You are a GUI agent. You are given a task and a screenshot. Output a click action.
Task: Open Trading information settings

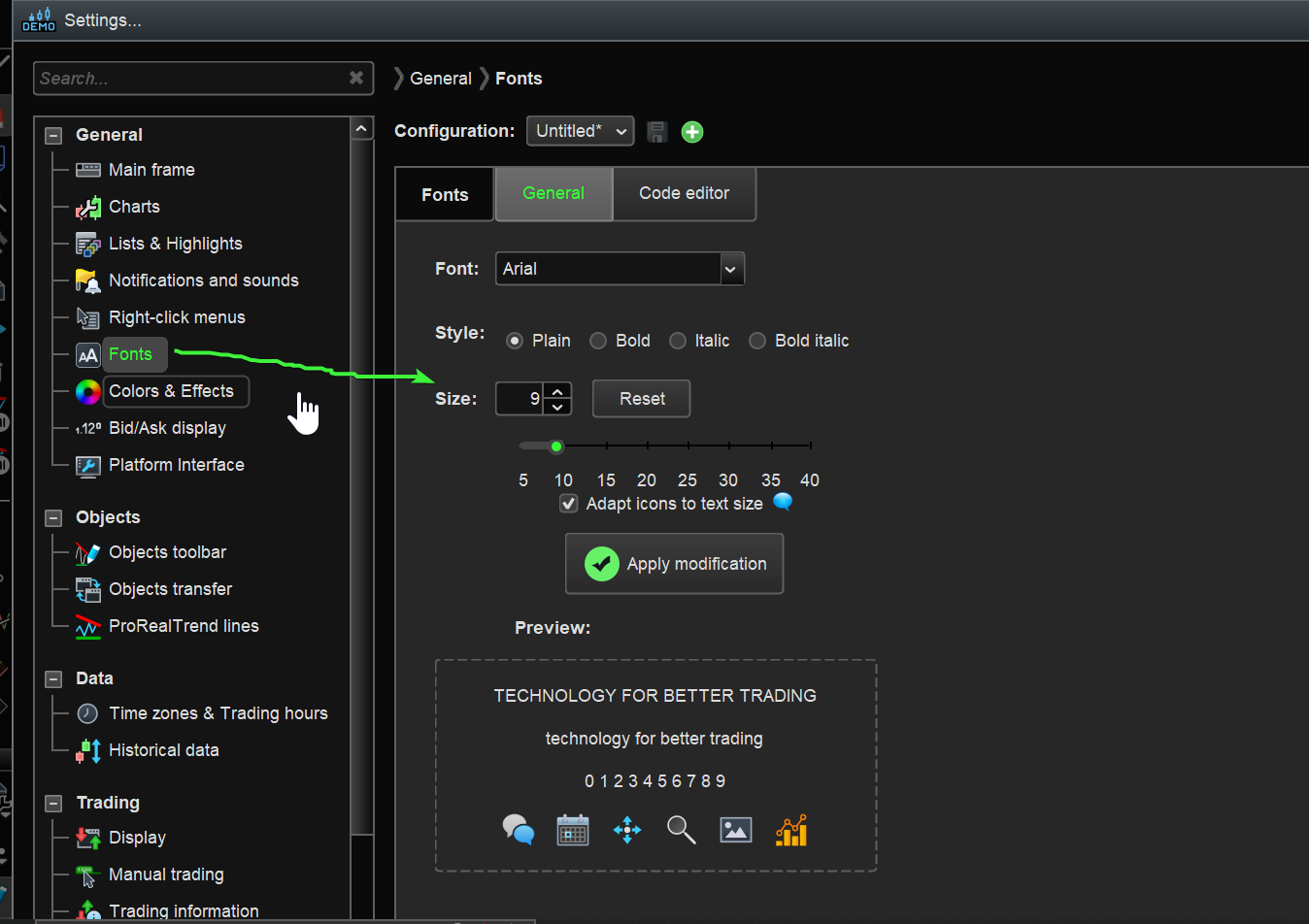pyautogui.click(x=184, y=910)
